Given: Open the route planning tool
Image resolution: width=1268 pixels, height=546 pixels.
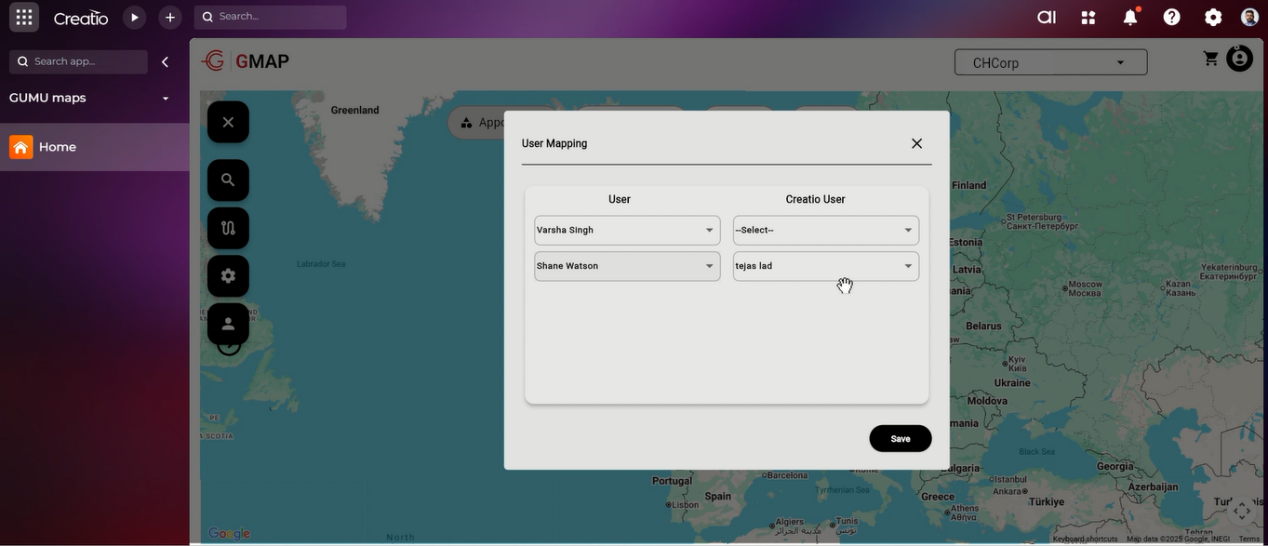Looking at the screenshot, I should tap(228, 228).
